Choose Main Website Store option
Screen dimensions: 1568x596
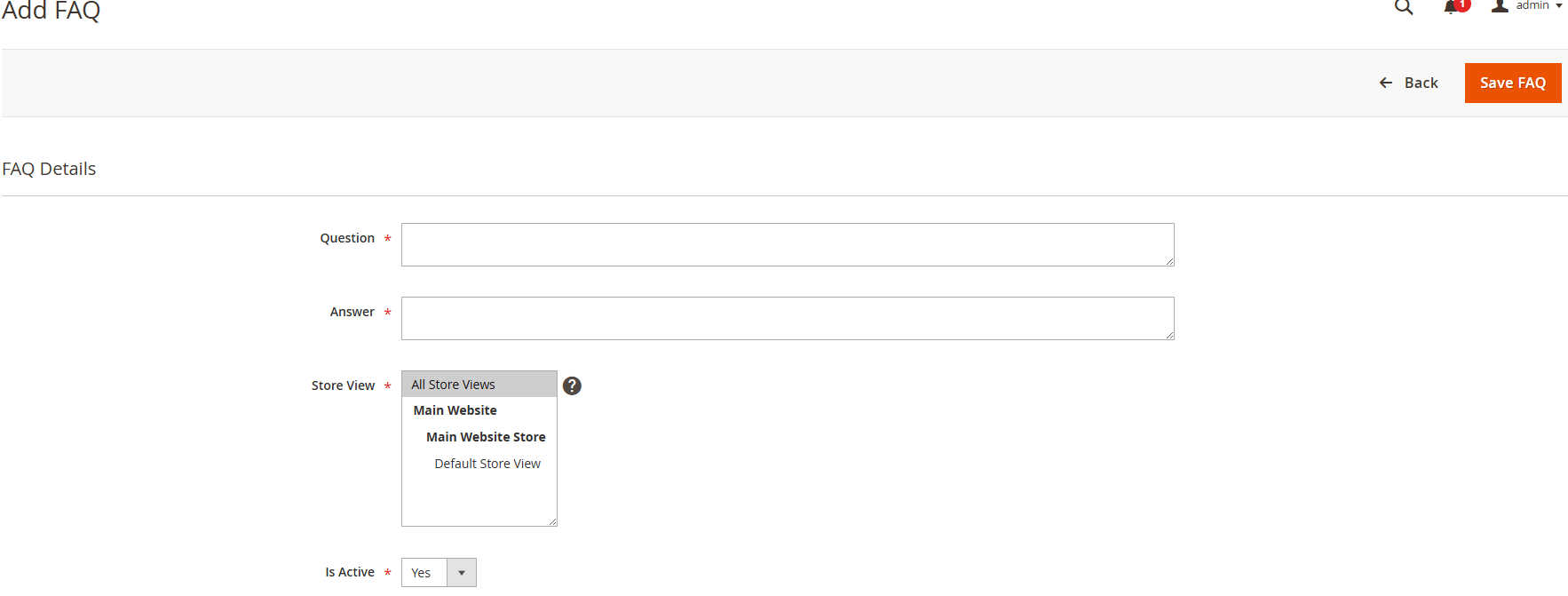coord(486,436)
